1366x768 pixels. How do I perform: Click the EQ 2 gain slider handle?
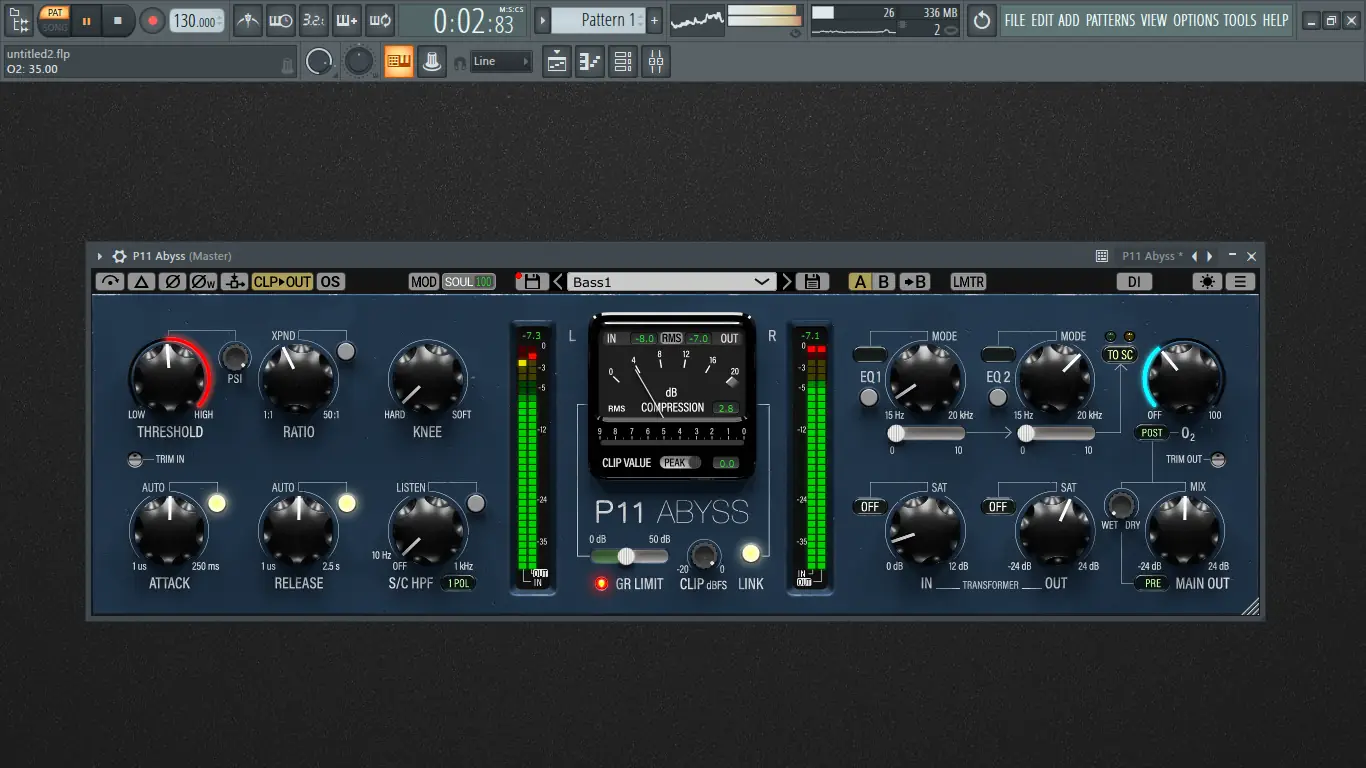[x=1026, y=433]
